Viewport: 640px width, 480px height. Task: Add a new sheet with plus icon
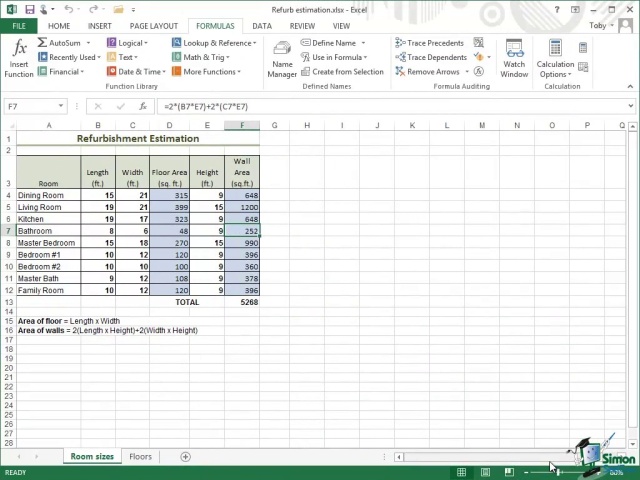(185, 457)
